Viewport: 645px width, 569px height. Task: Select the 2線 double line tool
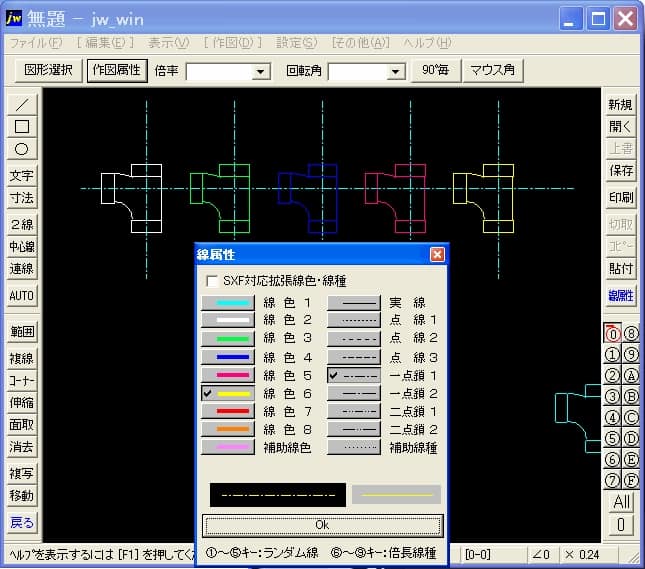[x=22, y=225]
